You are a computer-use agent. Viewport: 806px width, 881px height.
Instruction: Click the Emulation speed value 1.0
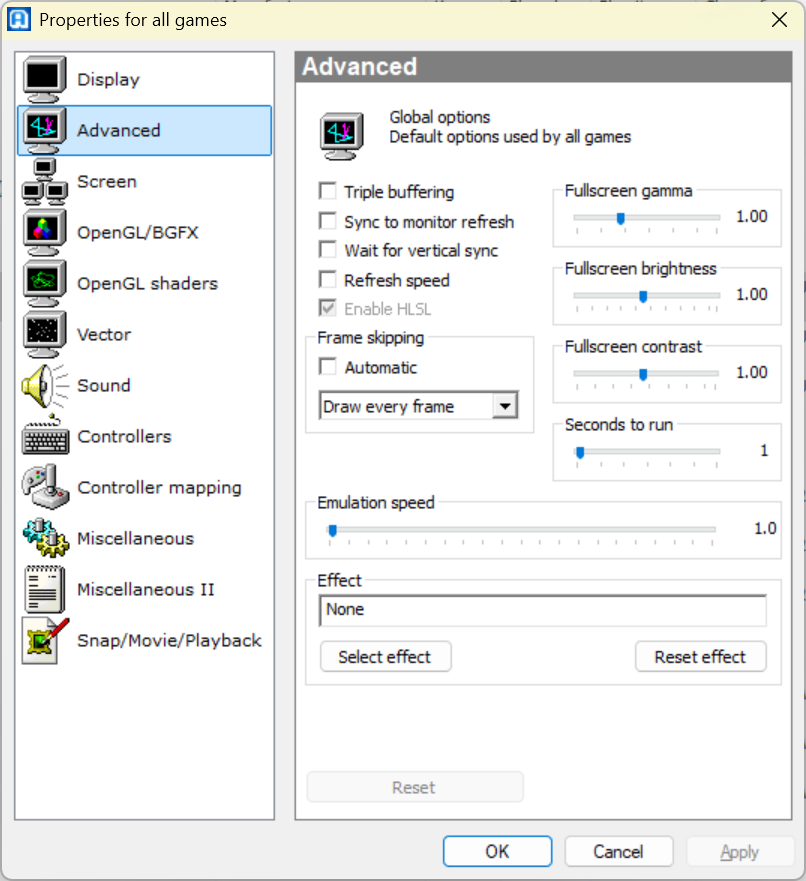click(x=764, y=528)
